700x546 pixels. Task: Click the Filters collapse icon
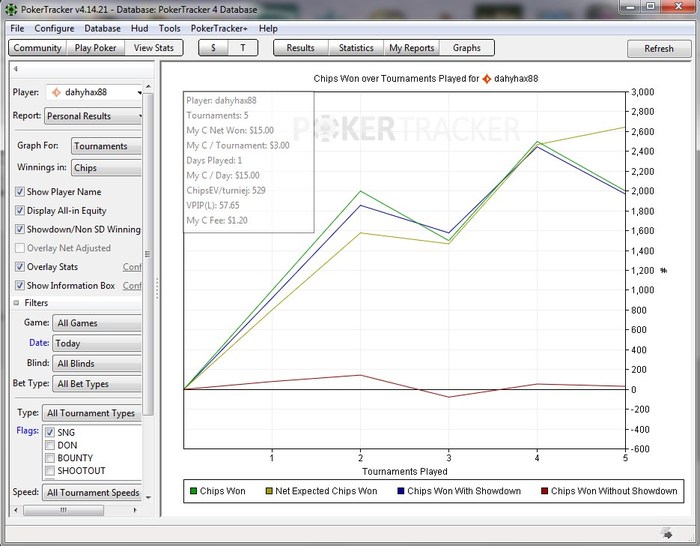17,303
